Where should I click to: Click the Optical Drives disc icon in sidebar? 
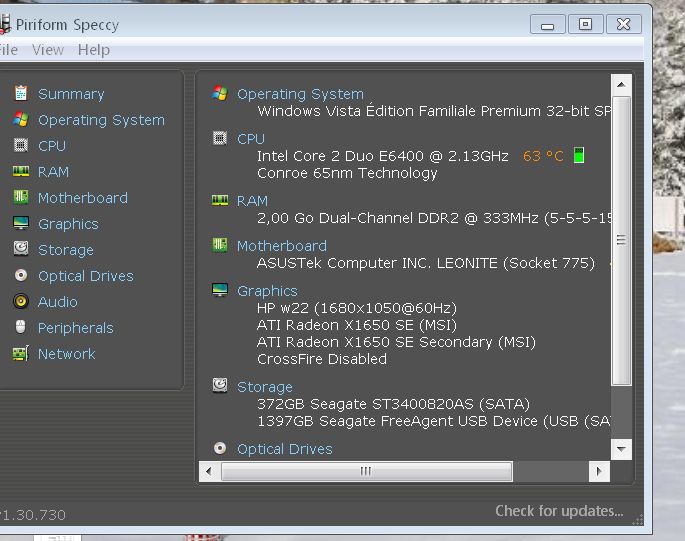point(21,275)
